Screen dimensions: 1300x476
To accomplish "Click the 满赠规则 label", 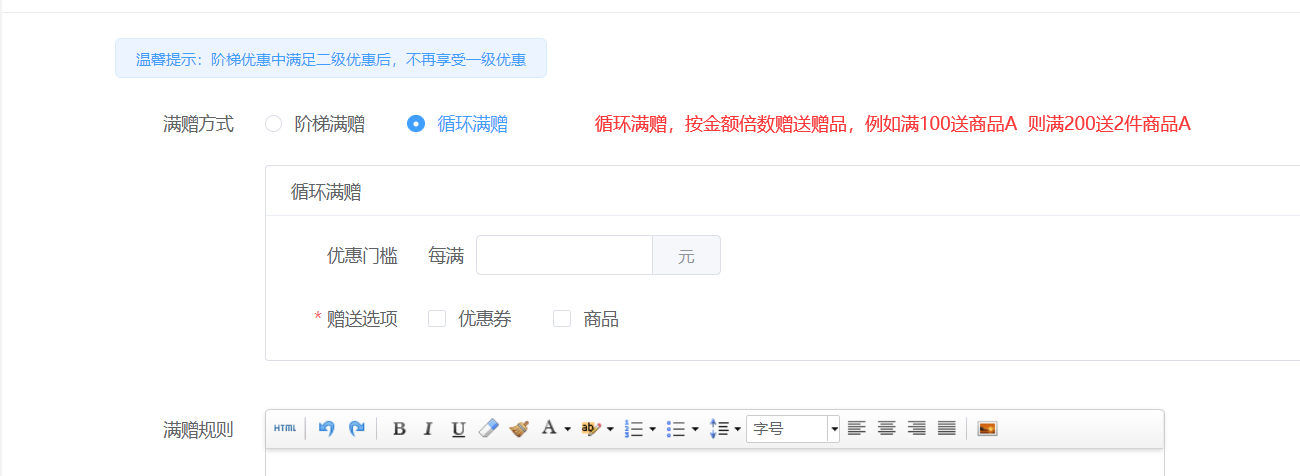I will click(x=198, y=430).
